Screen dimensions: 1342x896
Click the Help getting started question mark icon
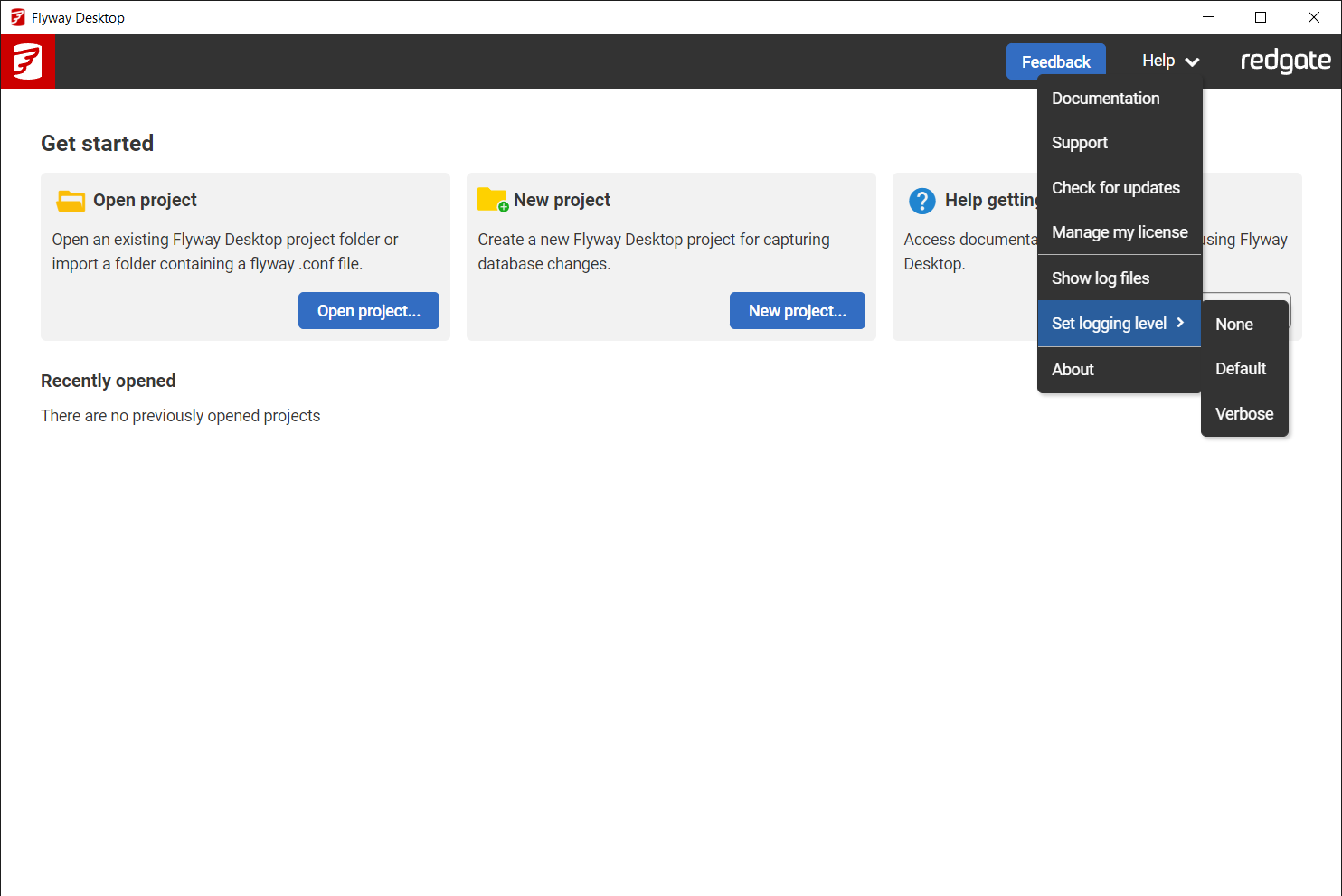point(921,201)
